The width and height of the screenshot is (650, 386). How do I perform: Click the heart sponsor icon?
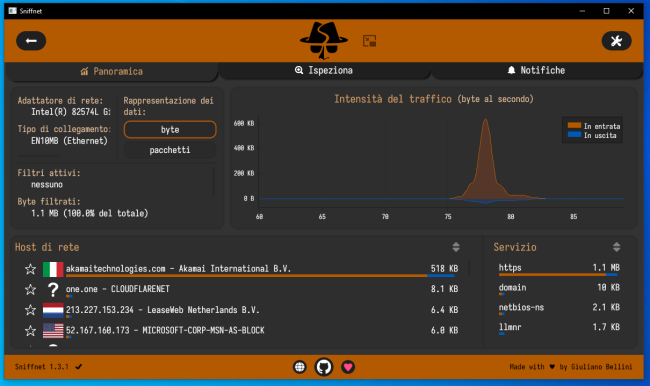[348, 367]
